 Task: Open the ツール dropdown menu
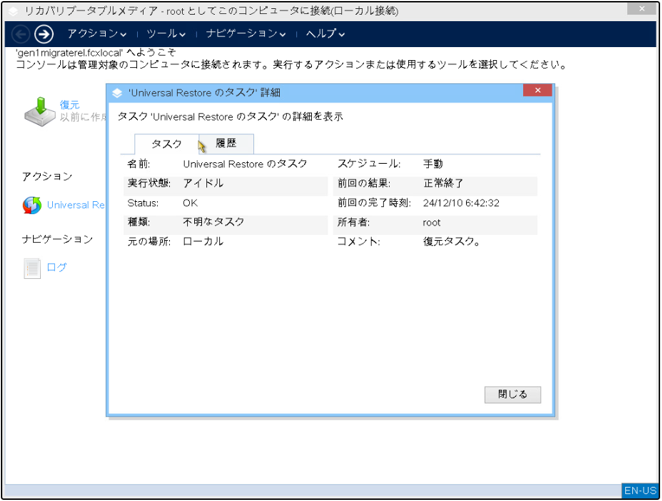[x=166, y=34]
